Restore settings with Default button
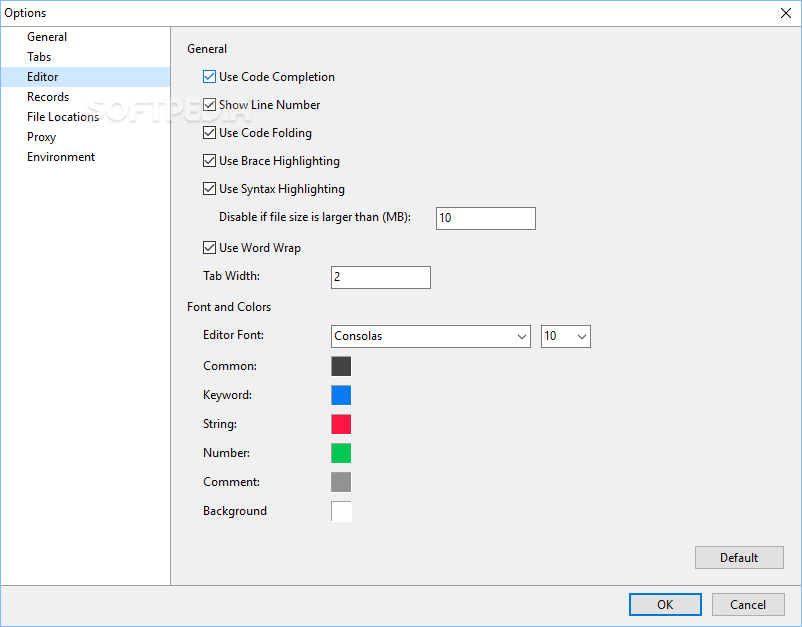This screenshot has height=627, width=802. (739, 557)
